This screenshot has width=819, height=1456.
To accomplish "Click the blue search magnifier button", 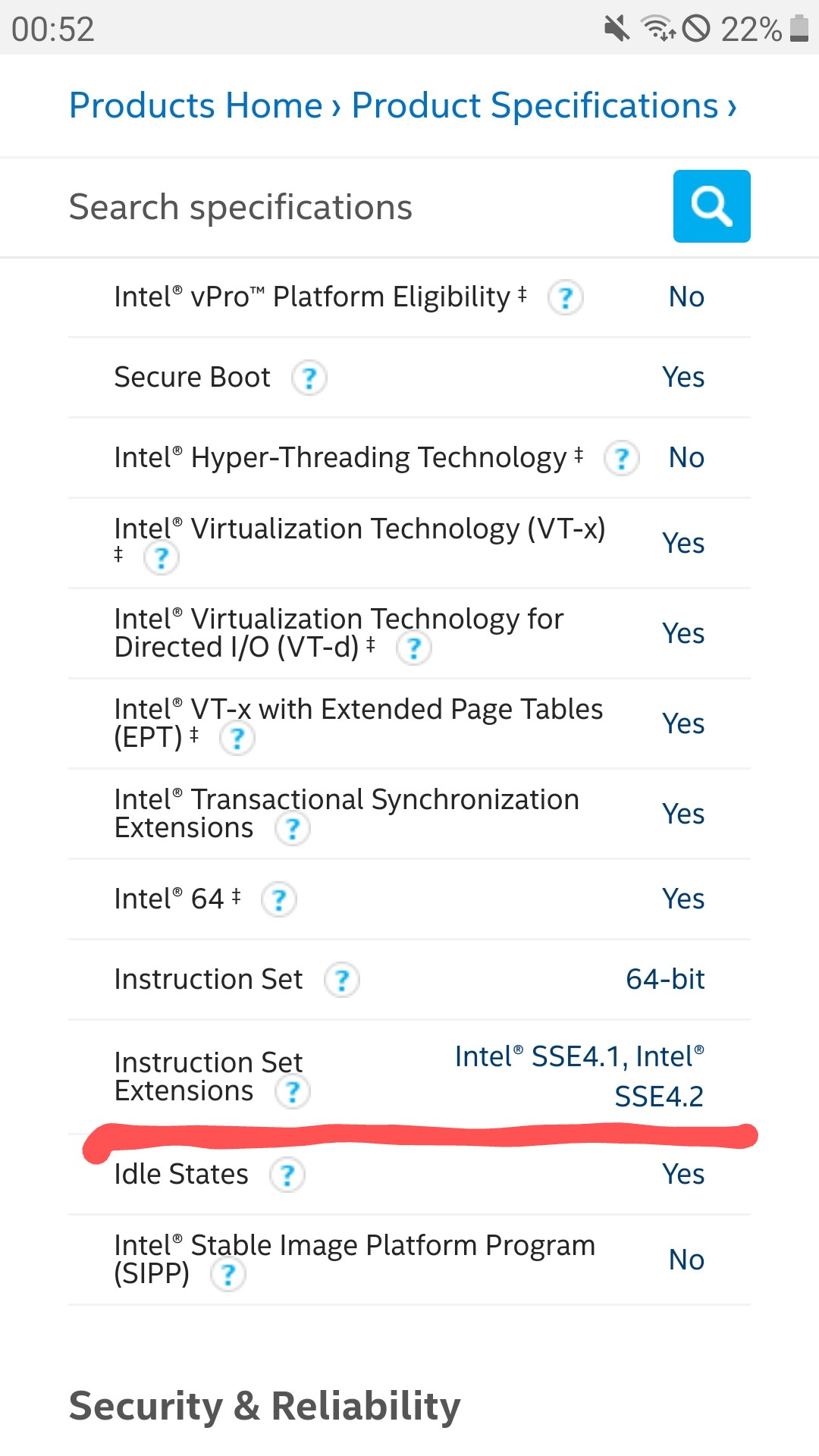I will [711, 206].
